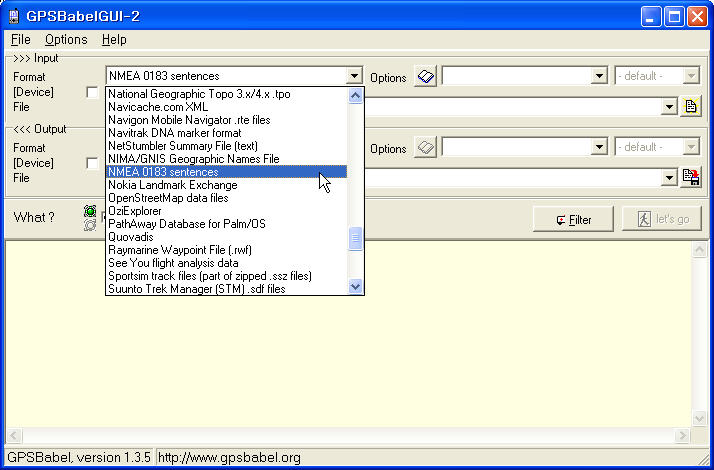This screenshot has width=714, height=470.
Task: Select OpenStreetMap data files
Action: tap(226, 198)
